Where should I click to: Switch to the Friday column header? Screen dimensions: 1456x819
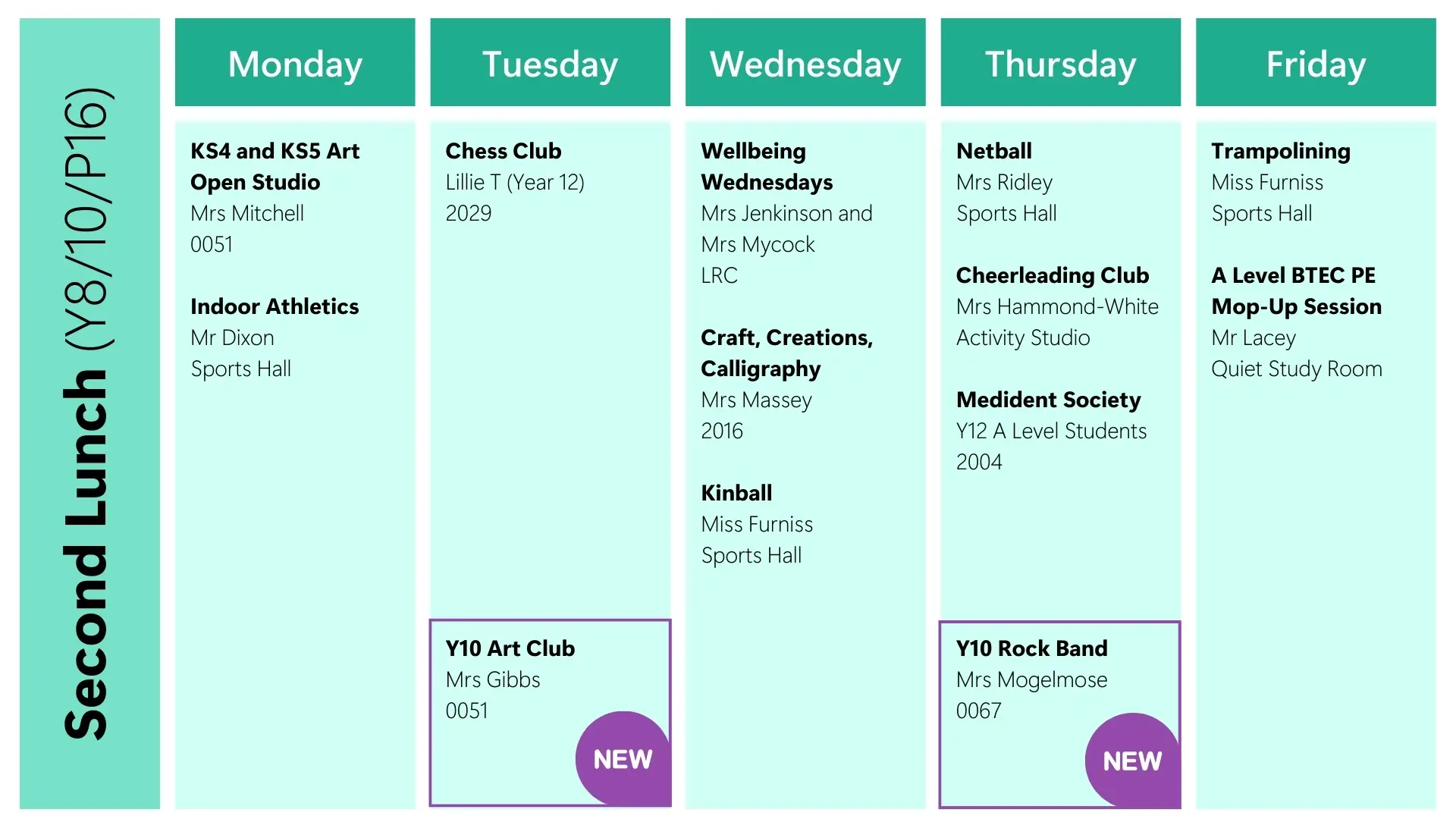click(1316, 63)
